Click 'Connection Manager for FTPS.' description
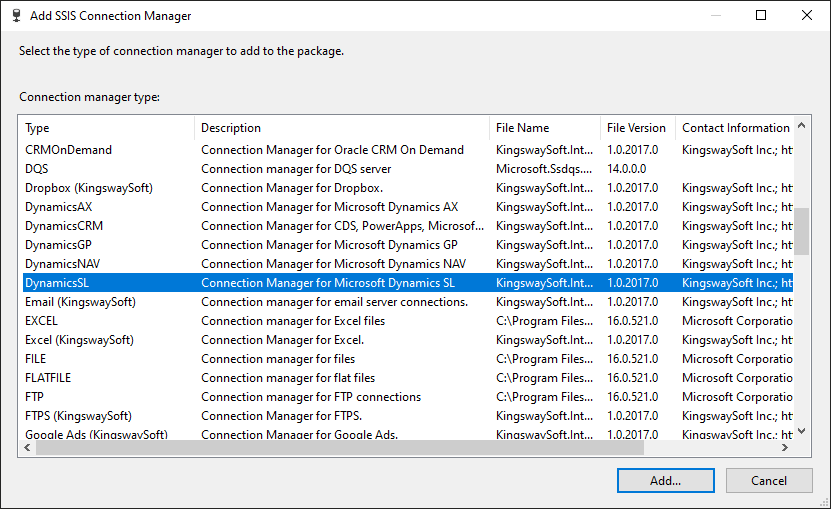This screenshot has width=831, height=509. coord(281,416)
